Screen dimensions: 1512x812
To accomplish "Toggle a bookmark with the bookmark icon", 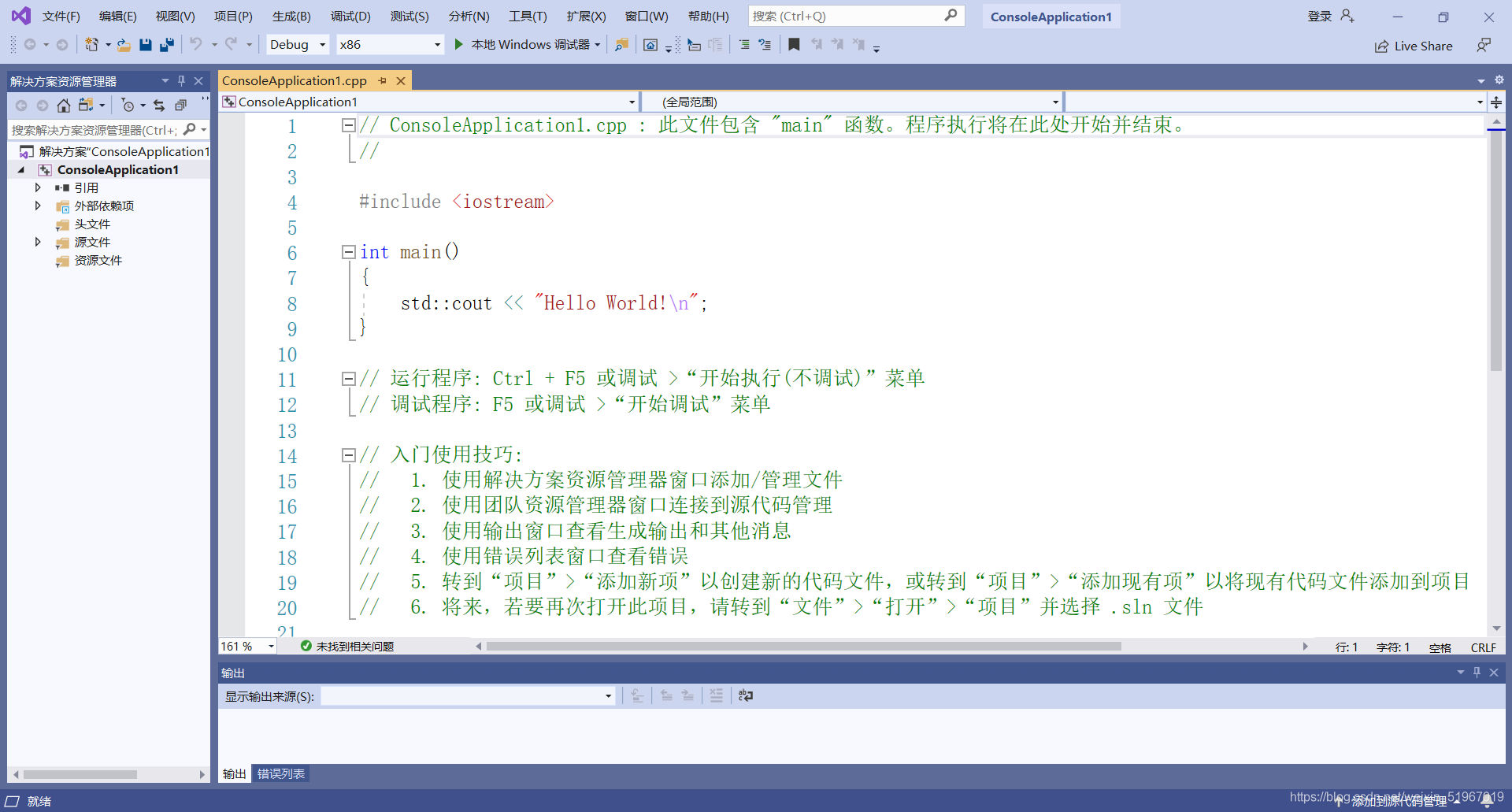I will tap(794, 45).
